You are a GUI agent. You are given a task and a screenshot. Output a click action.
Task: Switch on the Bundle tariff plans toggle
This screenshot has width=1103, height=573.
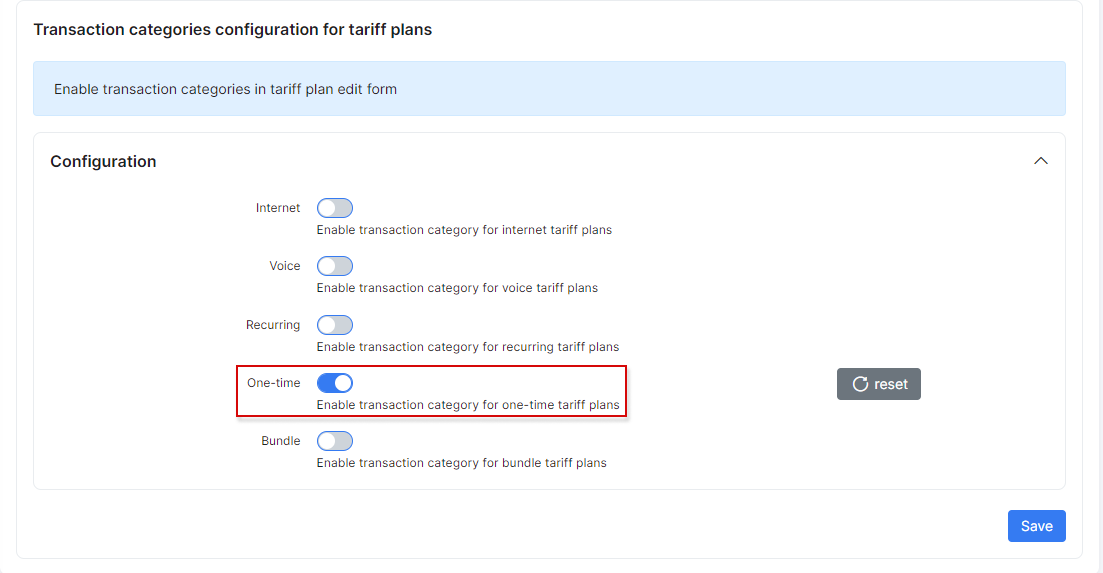click(x=334, y=441)
